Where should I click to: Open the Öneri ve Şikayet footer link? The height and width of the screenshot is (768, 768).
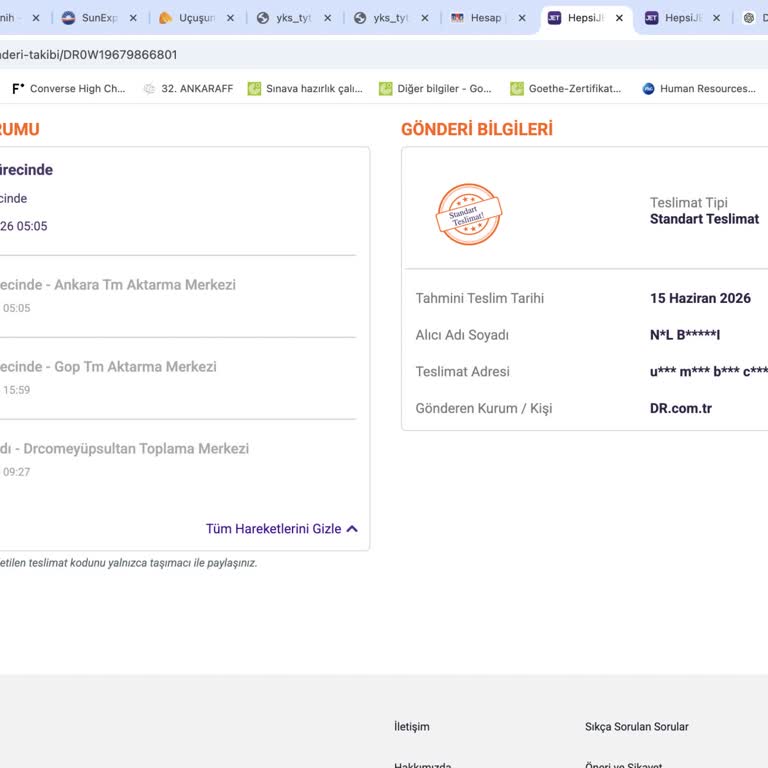623,764
